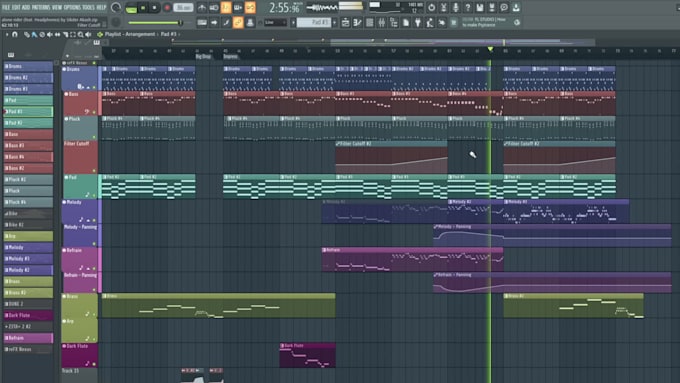Click the playhead marker on timeline
This screenshot has width=680, height=383.
pos(490,49)
